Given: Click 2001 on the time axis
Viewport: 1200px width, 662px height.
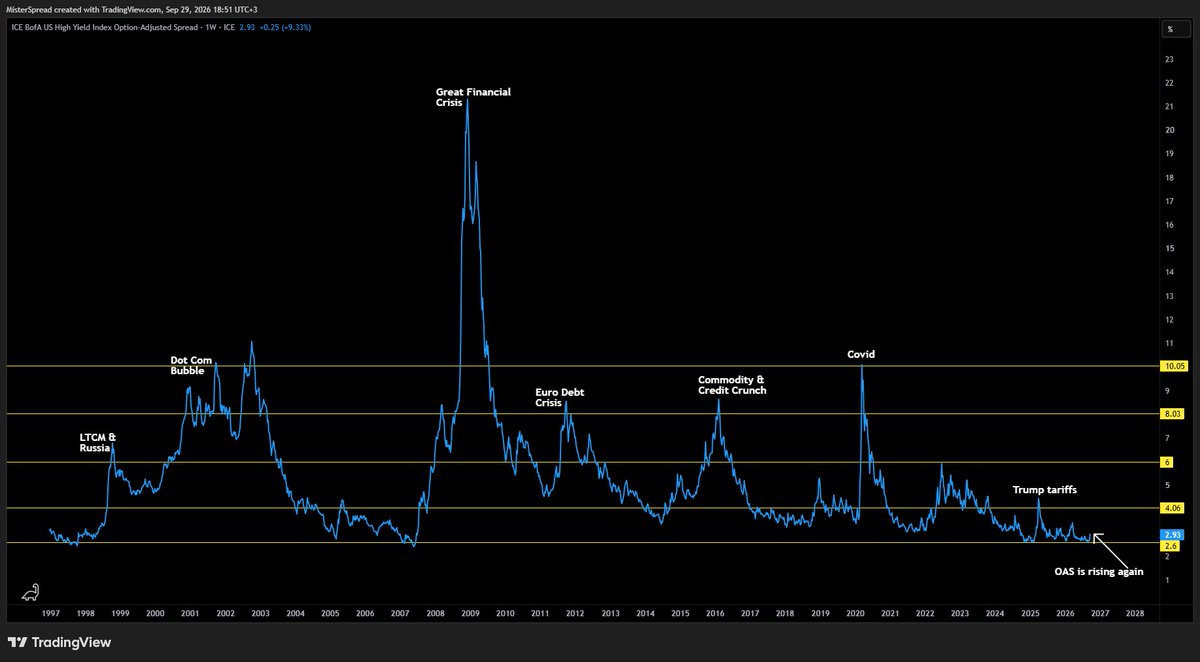Looking at the screenshot, I should coord(190,612).
